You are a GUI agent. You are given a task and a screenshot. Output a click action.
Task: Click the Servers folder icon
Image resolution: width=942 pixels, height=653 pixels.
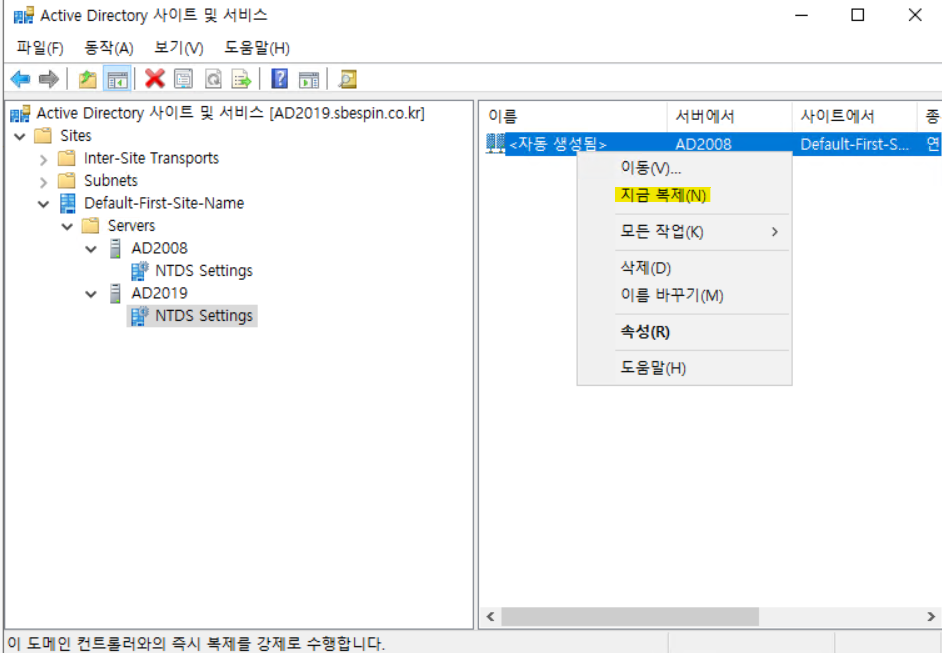(x=90, y=226)
